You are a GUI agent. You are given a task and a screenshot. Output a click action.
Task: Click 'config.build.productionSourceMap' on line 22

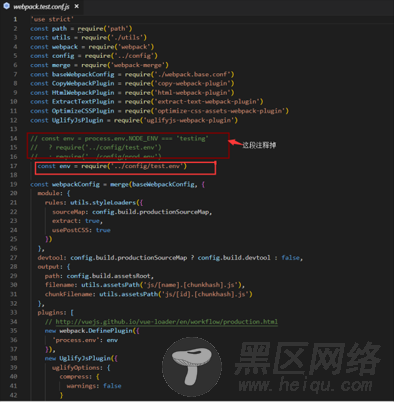pyautogui.click(x=151, y=212)
